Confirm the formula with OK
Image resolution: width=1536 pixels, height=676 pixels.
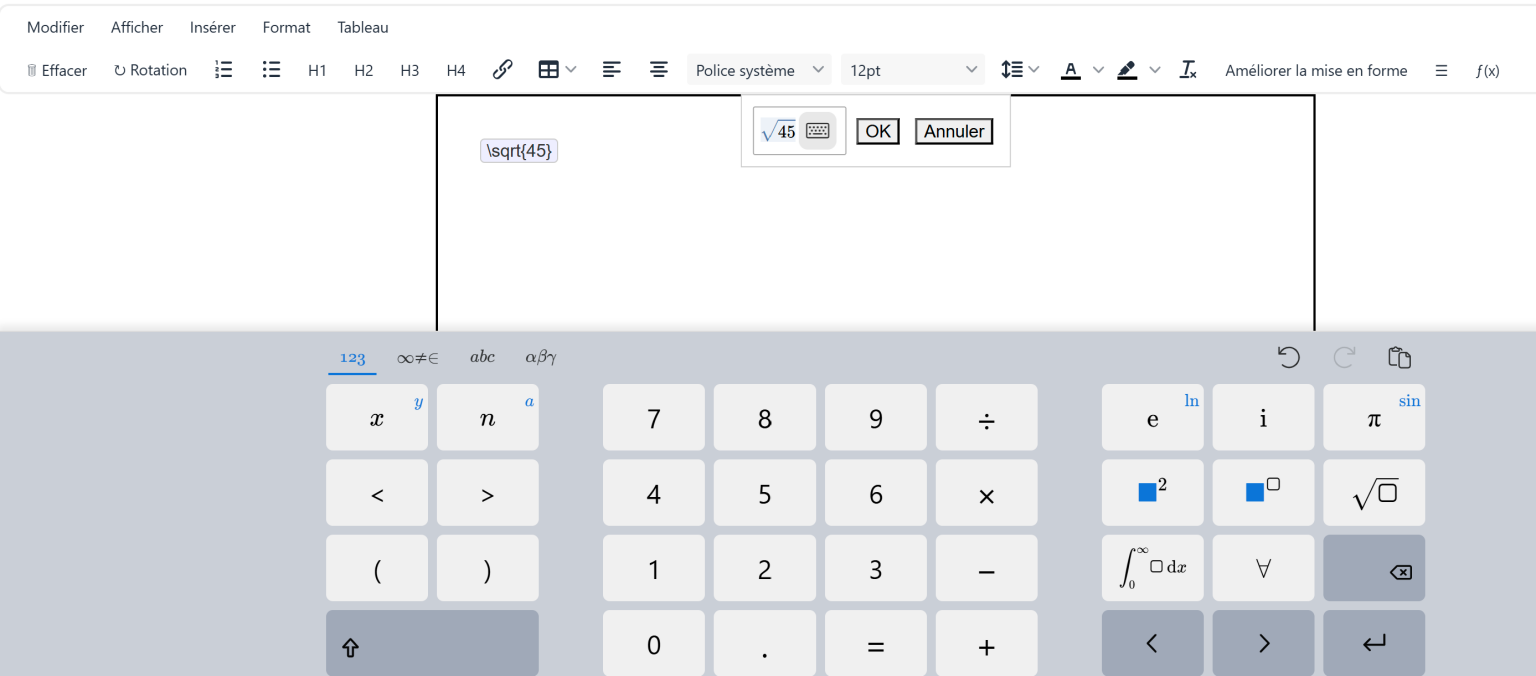[878, 131]
